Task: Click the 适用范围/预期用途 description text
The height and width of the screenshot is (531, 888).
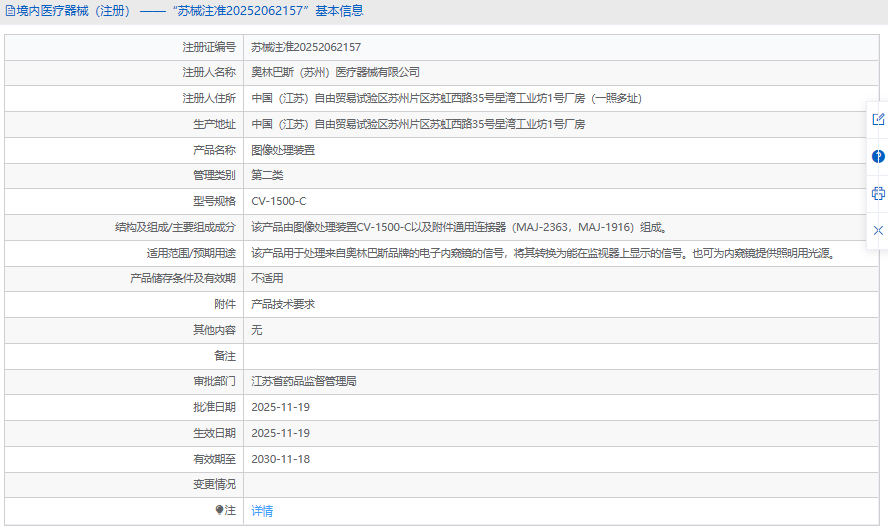Action: coord(543,253)
